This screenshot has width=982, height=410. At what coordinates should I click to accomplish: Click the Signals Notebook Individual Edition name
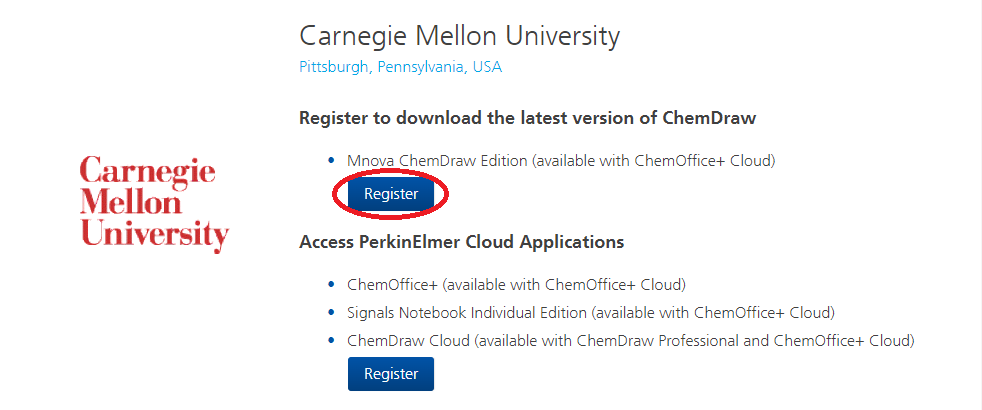pyautogui.click(x=467, y=312)
